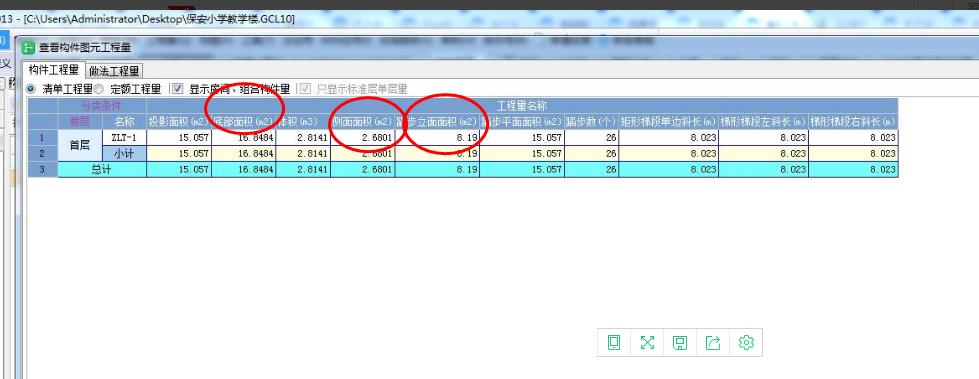The width and height of the screenshot is (979, 379).
Task: Toggle 只显示标准层单层量 checkbox
Action: [x=305, y=89]
